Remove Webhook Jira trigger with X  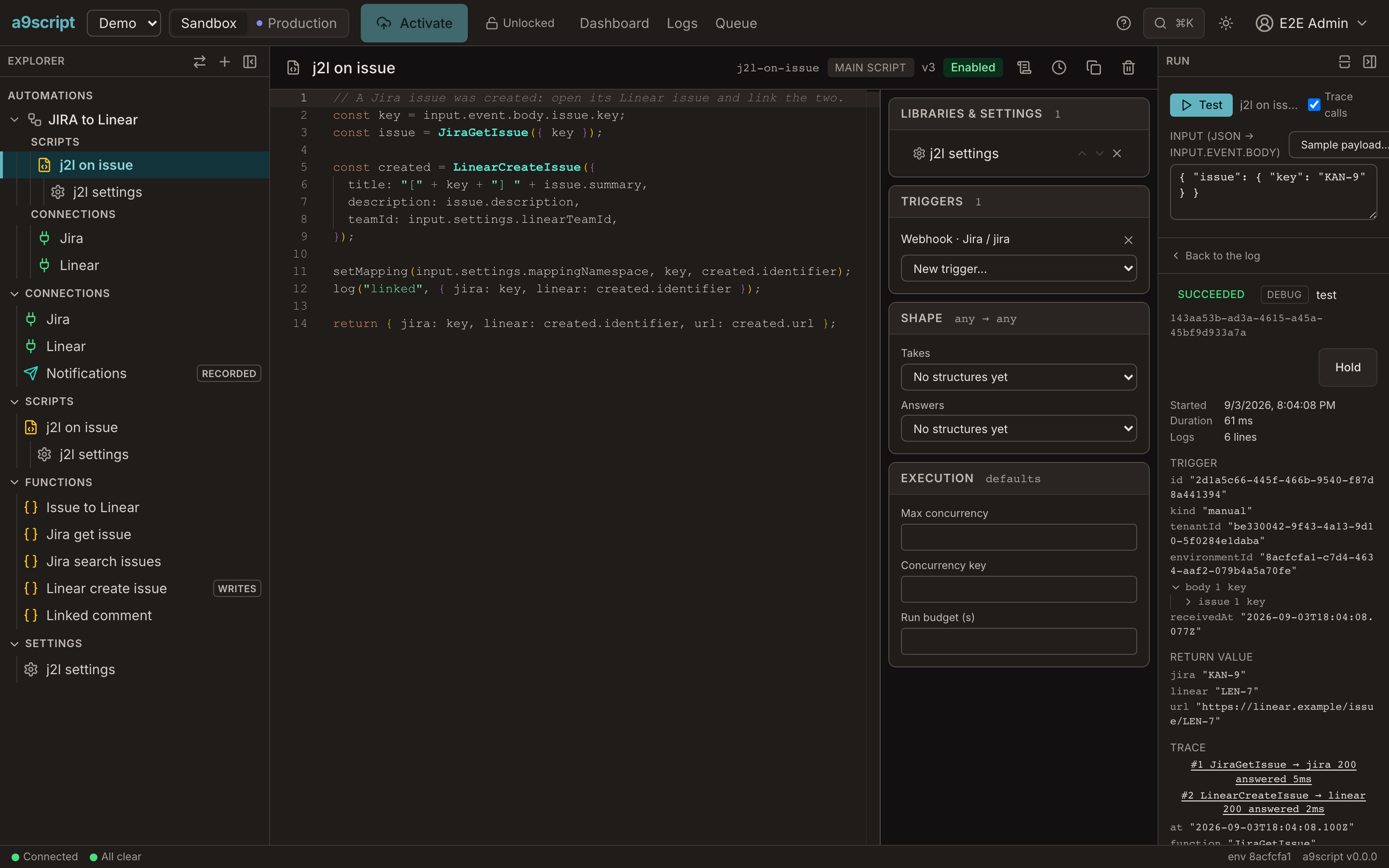(x=1129, y=240)
